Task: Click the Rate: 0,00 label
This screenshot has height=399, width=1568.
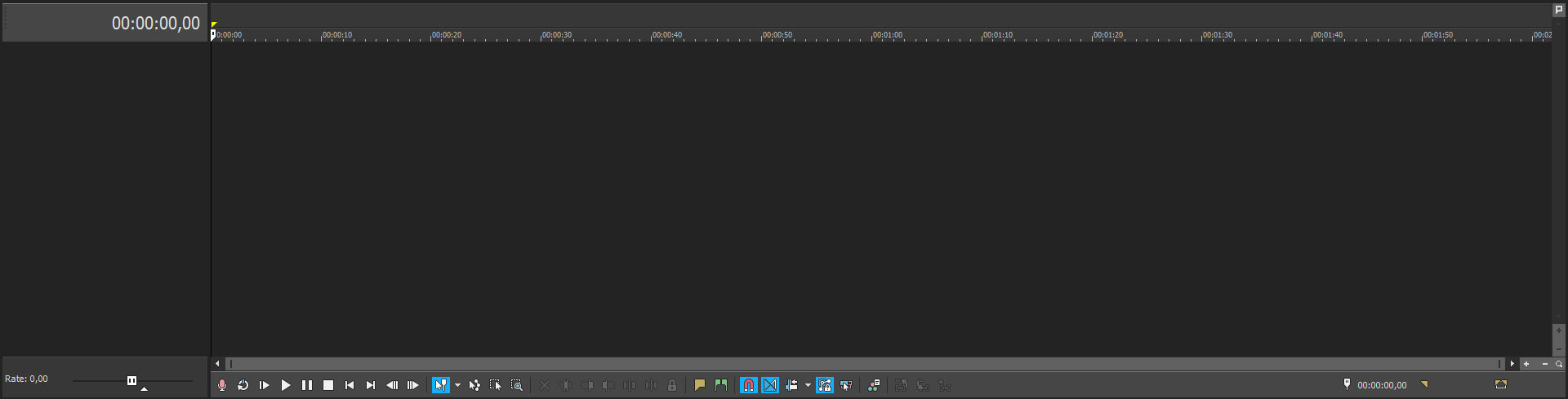Action: pyautogui.click(x=26, y=379)
